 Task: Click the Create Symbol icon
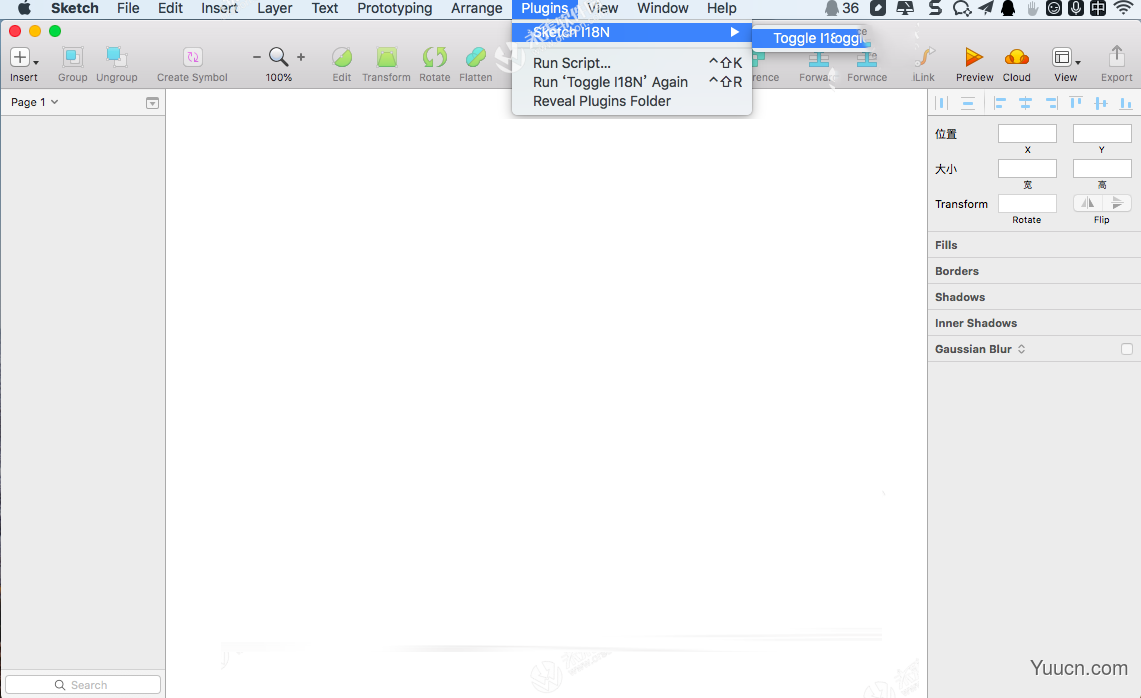click(x=192, y=57)
